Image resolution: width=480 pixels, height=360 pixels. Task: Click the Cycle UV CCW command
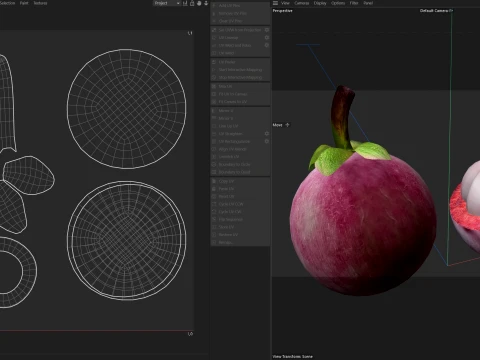click(231, 204)
